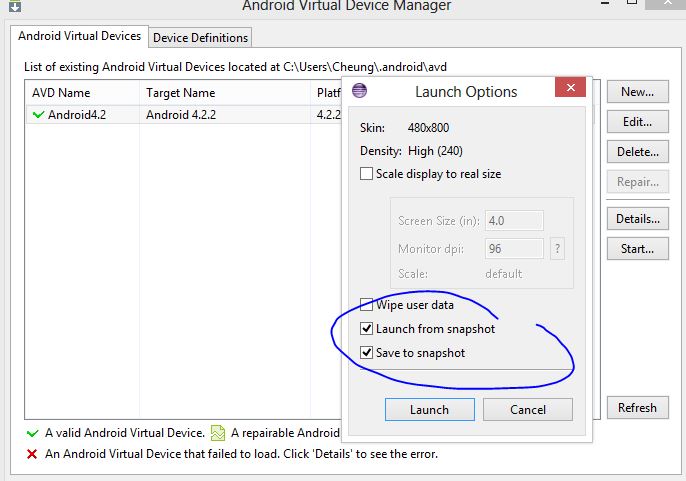Click the New... button
Image resolution: width=686 pixels, height=481 pixels.
tap(637, 92)
